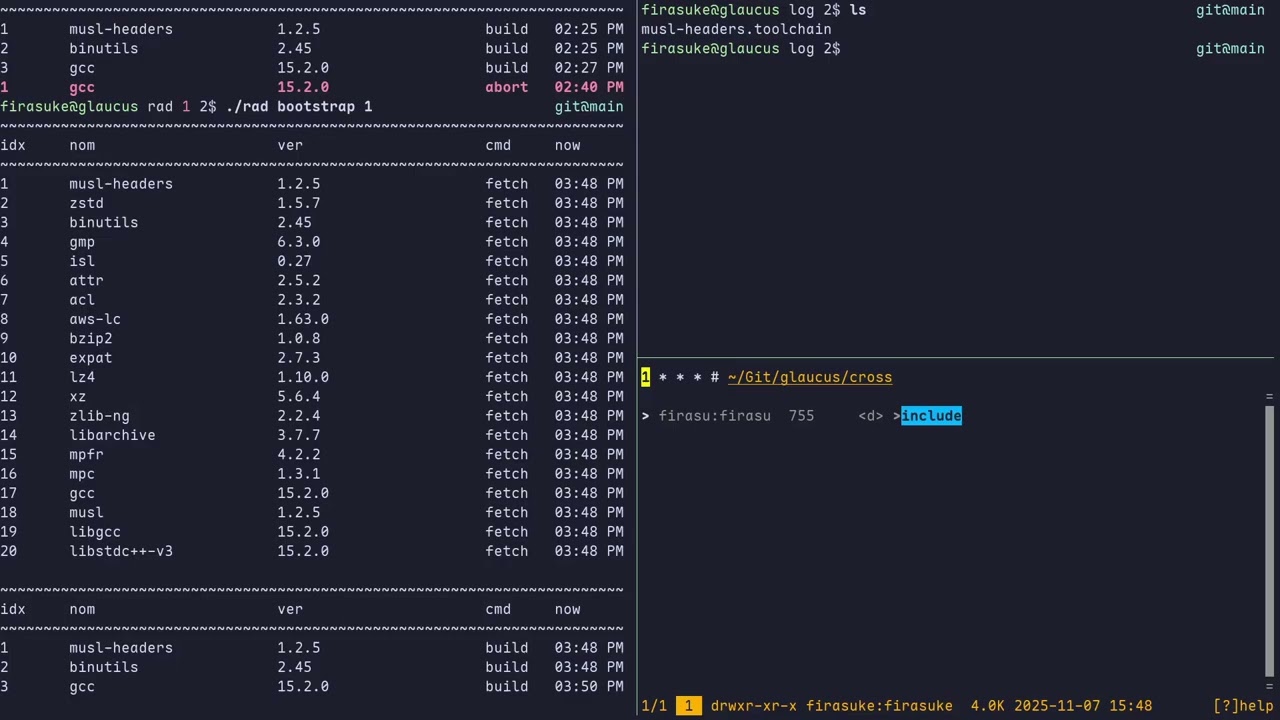Click version 1.5.7 of zstd
Screen dimensions: 1280x720
(299, 203)
